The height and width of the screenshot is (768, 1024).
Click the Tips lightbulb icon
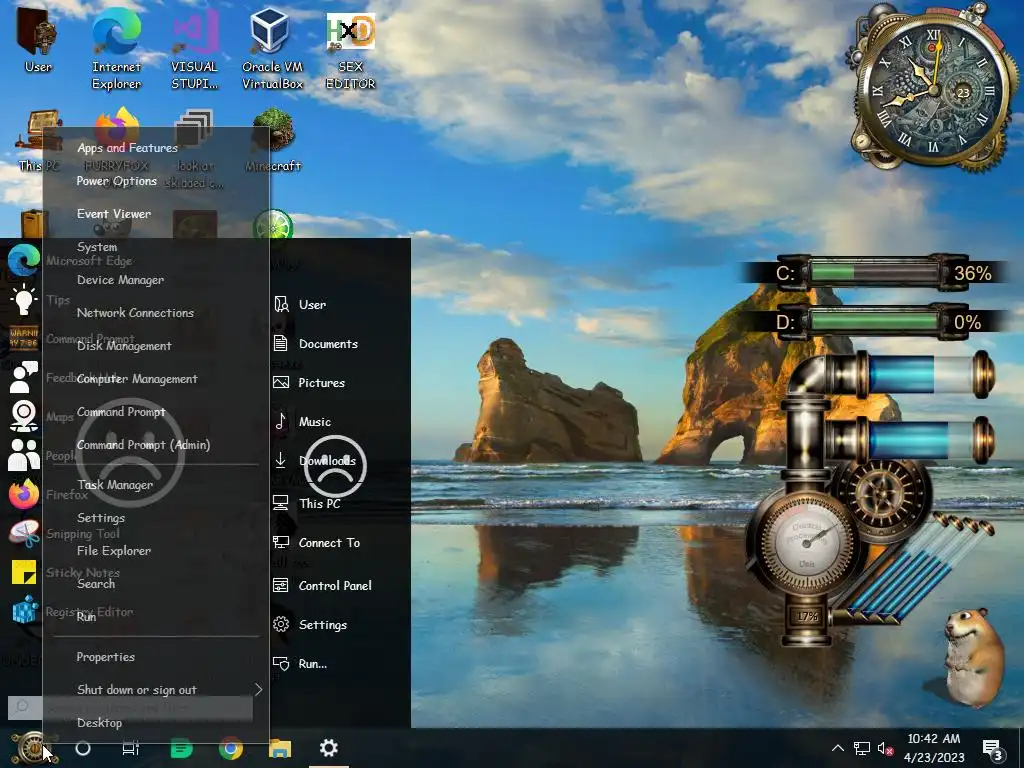[24, 300]
